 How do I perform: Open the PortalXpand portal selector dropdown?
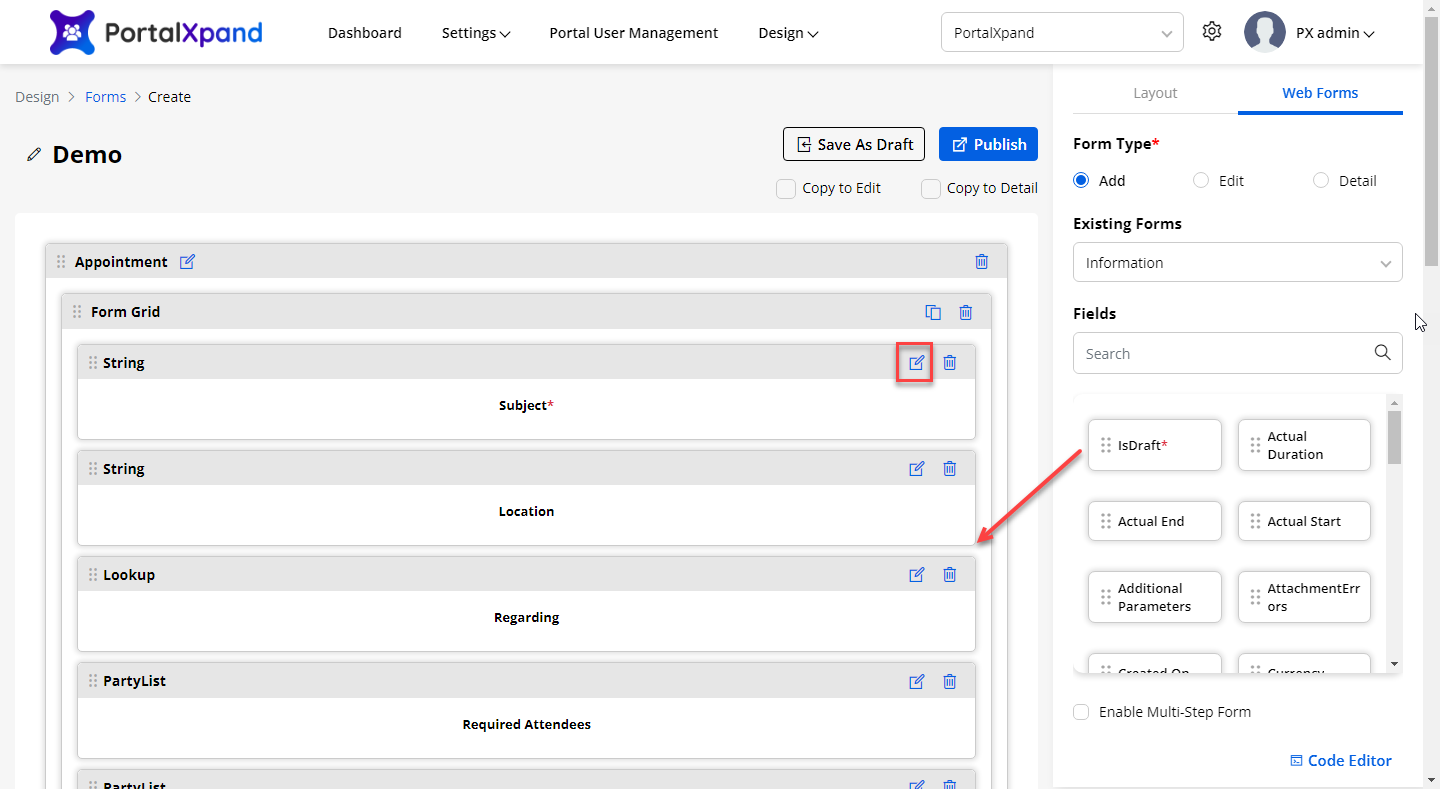tap(1062, 33)
